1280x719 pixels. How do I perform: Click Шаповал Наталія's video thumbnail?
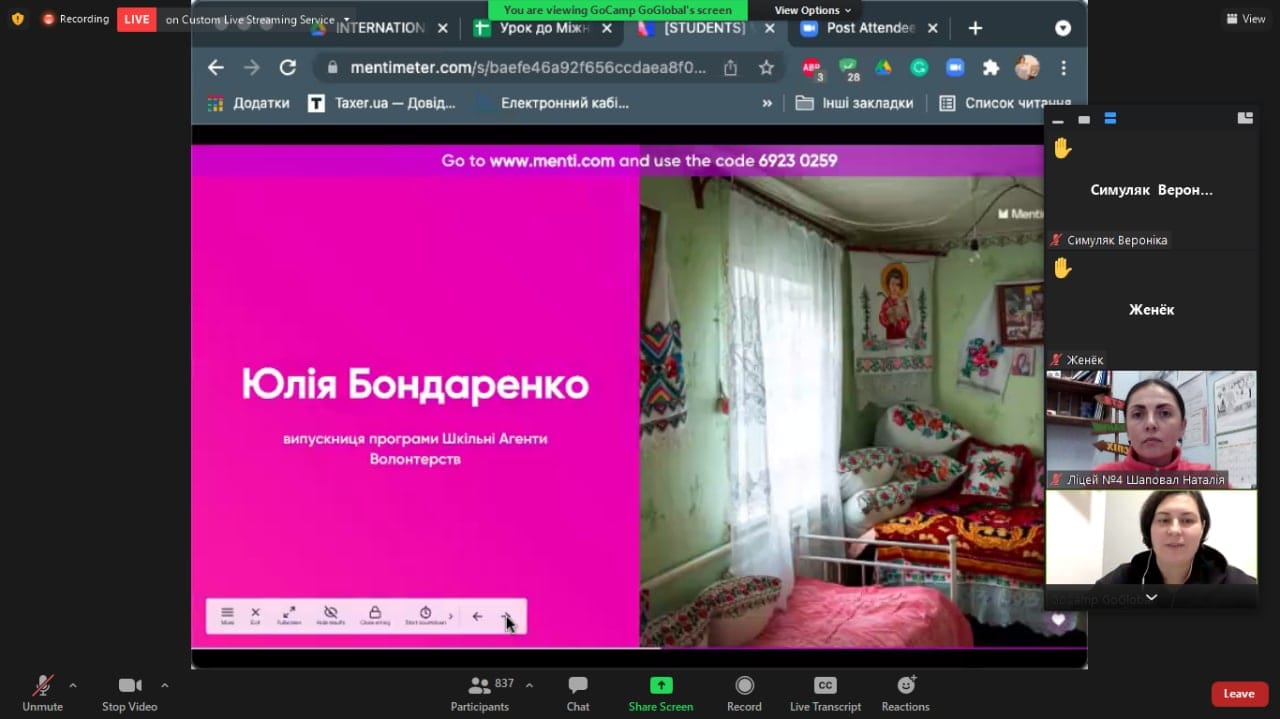(1151, 429)
